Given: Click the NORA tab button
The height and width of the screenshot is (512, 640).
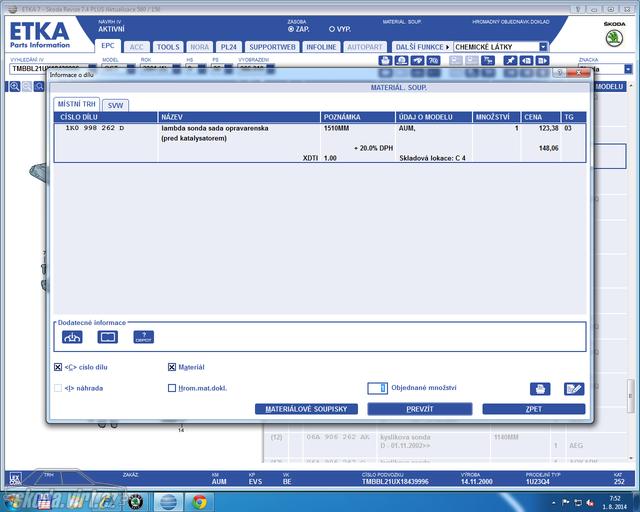Looking at the screenshot, I should coord(200,47).
